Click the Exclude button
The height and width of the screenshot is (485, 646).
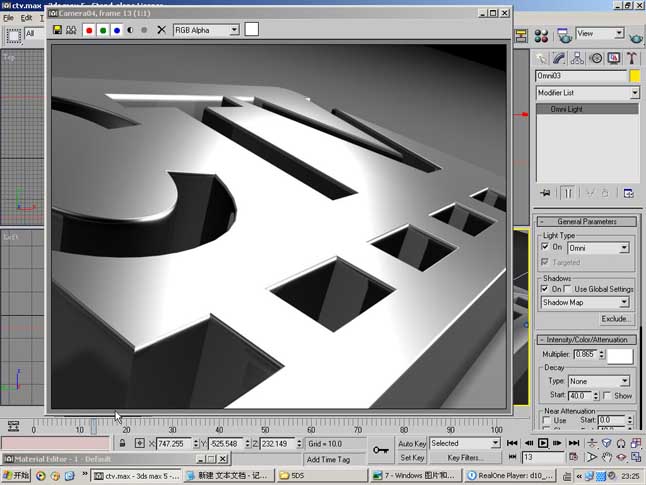[x=614, y=319]
